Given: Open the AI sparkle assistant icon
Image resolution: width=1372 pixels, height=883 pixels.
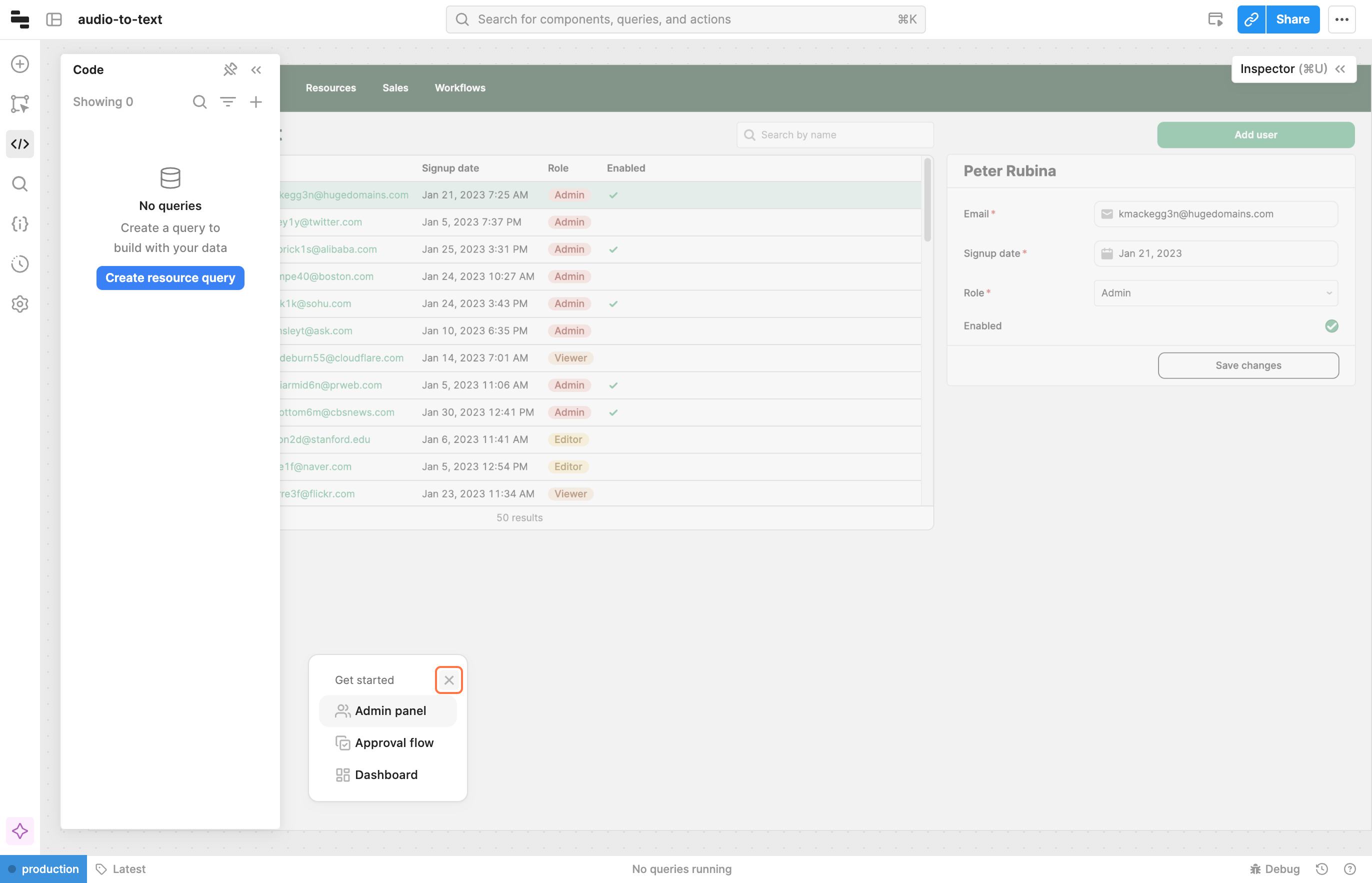Looking at the screenshot, I should coord(20,831).
